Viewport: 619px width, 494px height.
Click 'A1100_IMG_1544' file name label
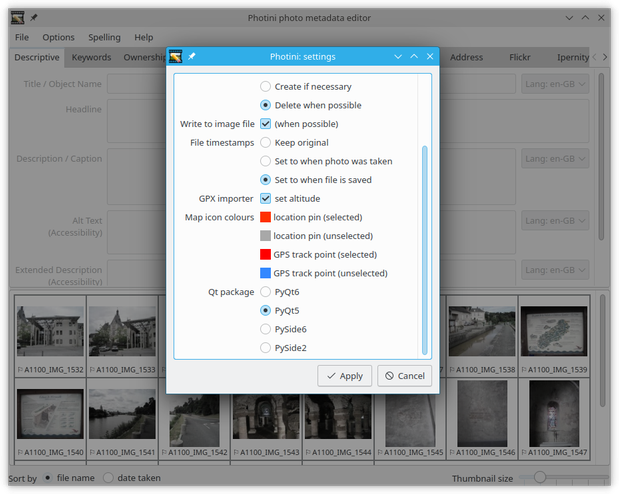tap(342, 453)
